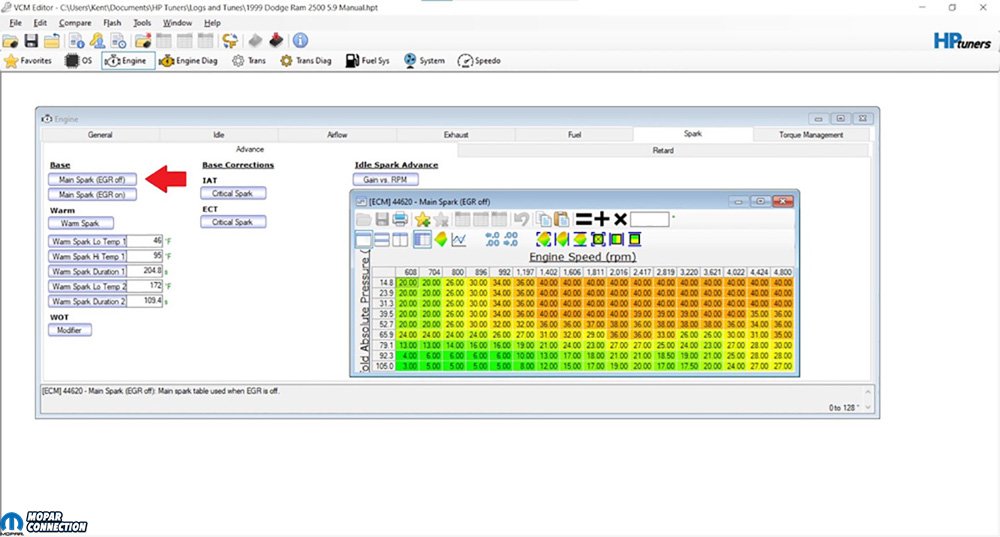This screenshot has height=537, width=1000.
Task: Click the multiply operator icon
Action: 620,219
